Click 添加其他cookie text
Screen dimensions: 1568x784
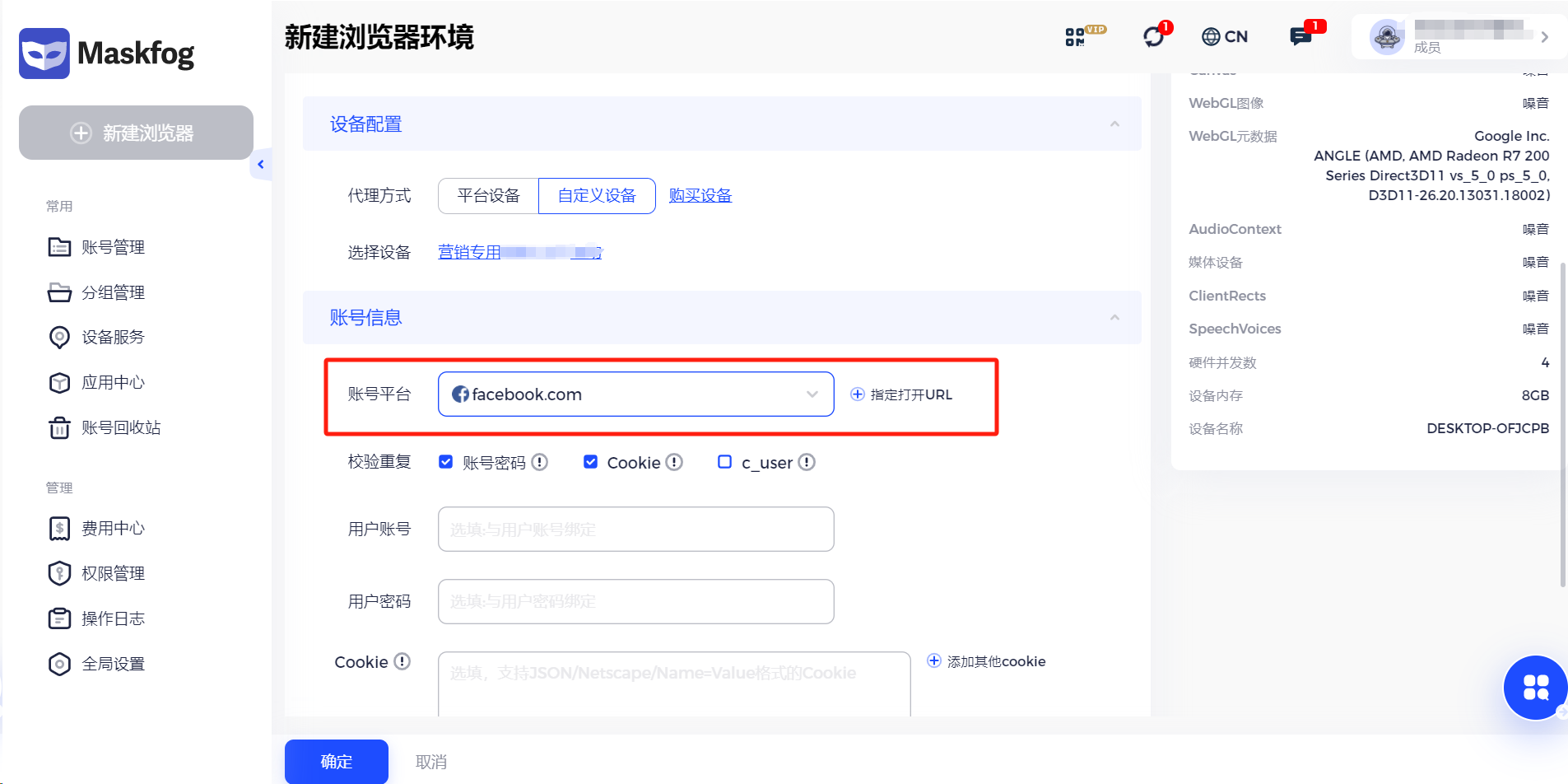(x=996, y=661)
